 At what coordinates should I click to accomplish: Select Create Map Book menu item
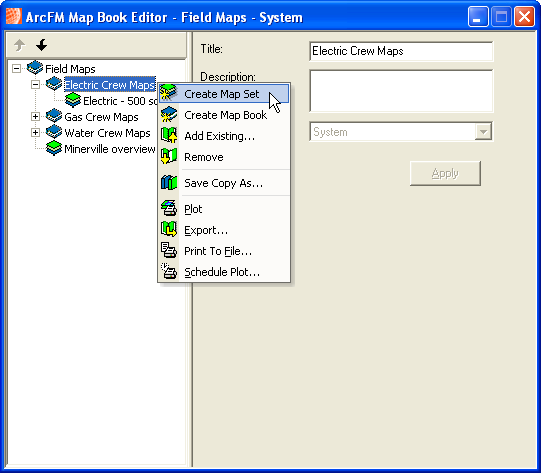[224, 115]
